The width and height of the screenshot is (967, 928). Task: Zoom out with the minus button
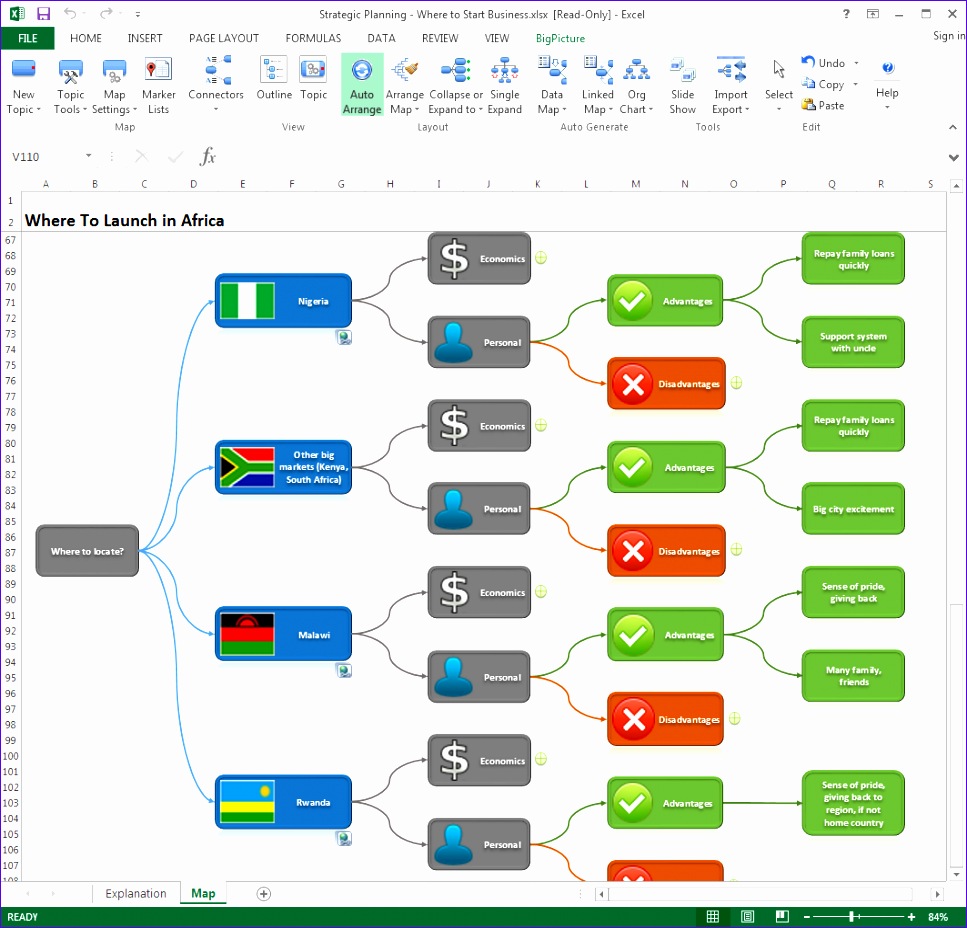point(806,917)
